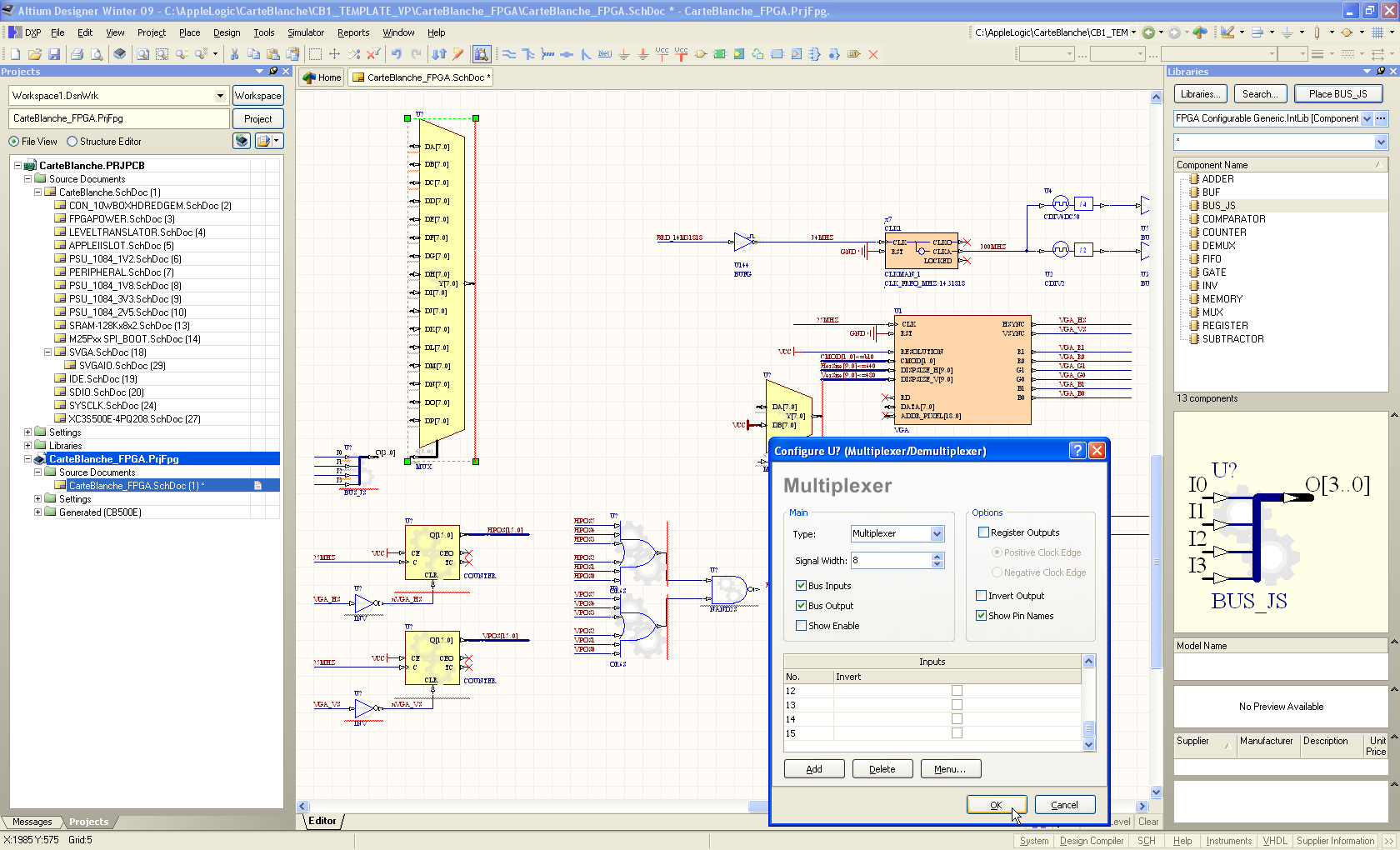Click Cancel in the Configure dialog
1400x850 pixels.
pyautogui.click(x=1065, y=805)
